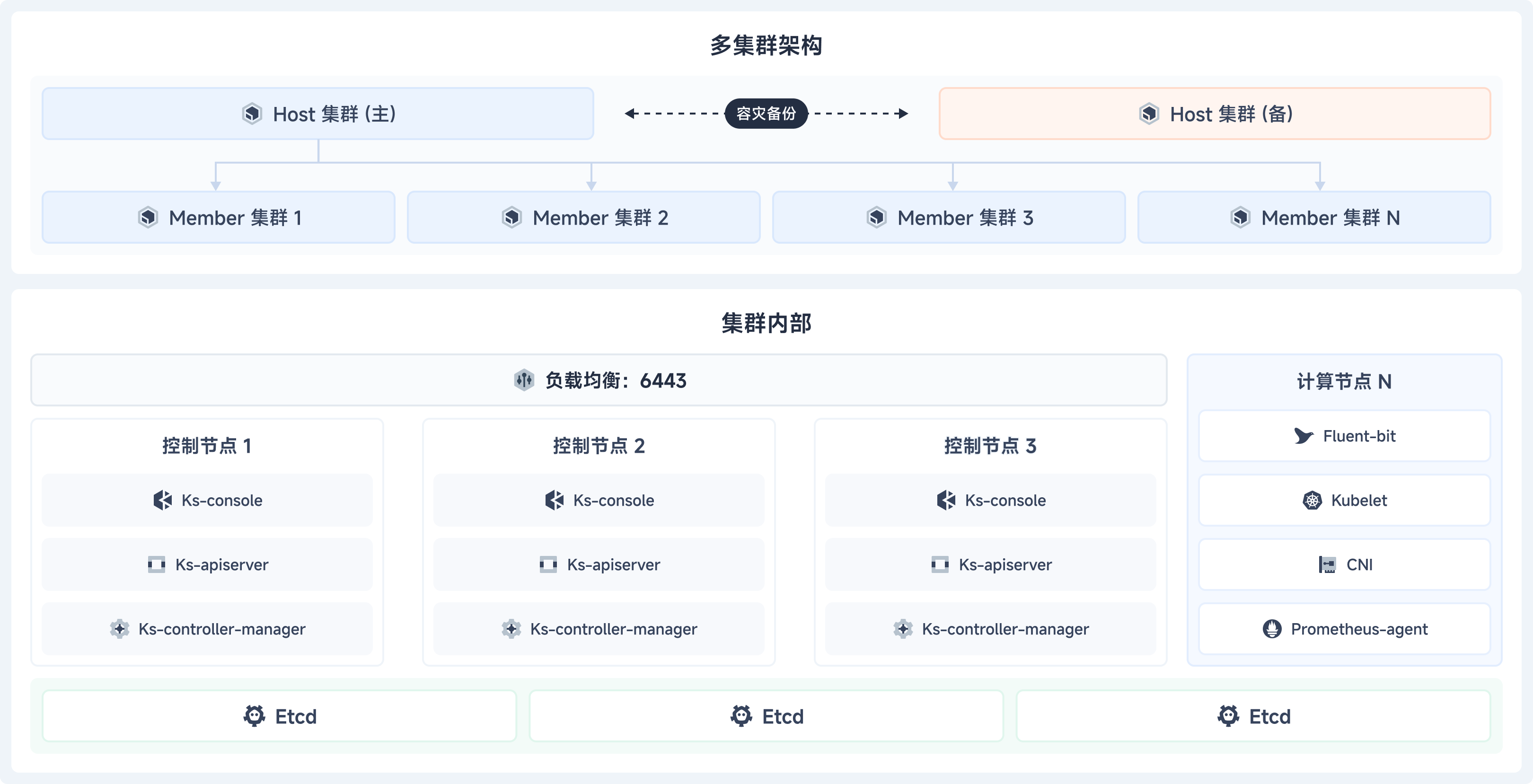The image size is (1533, 784).
Task: Click Ks-apiserver box in 控制节点 1
Action: tap(207, 564)
